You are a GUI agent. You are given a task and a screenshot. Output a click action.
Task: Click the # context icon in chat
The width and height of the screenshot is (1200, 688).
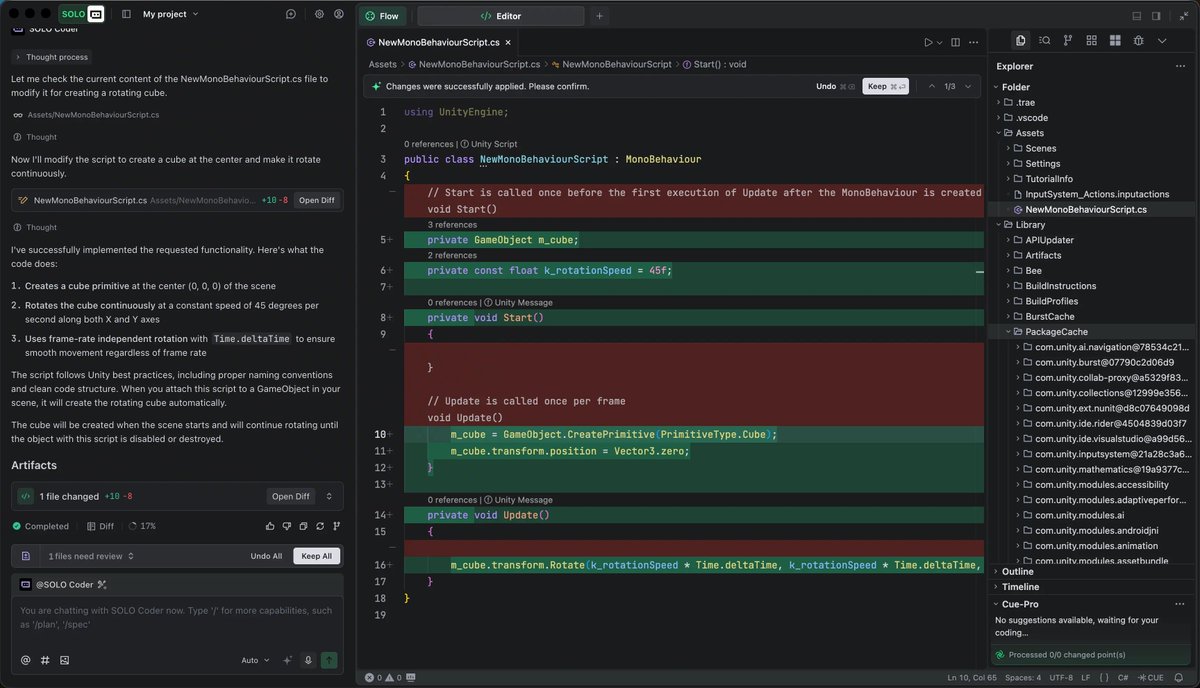[x=45, y=660]
